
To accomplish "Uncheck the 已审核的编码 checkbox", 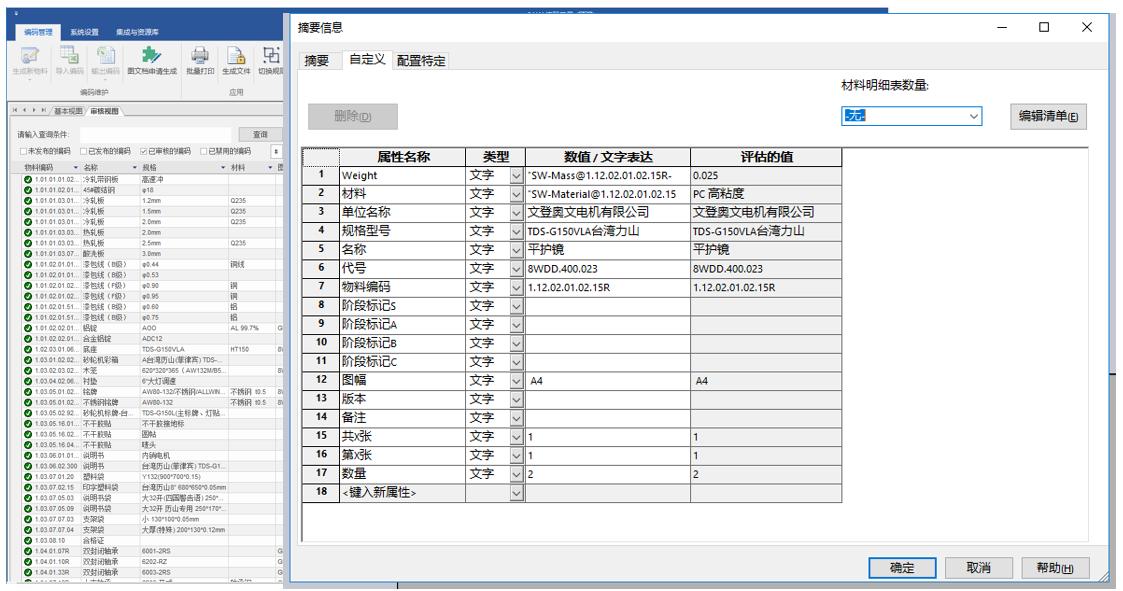I will click(x=143, y=150).
